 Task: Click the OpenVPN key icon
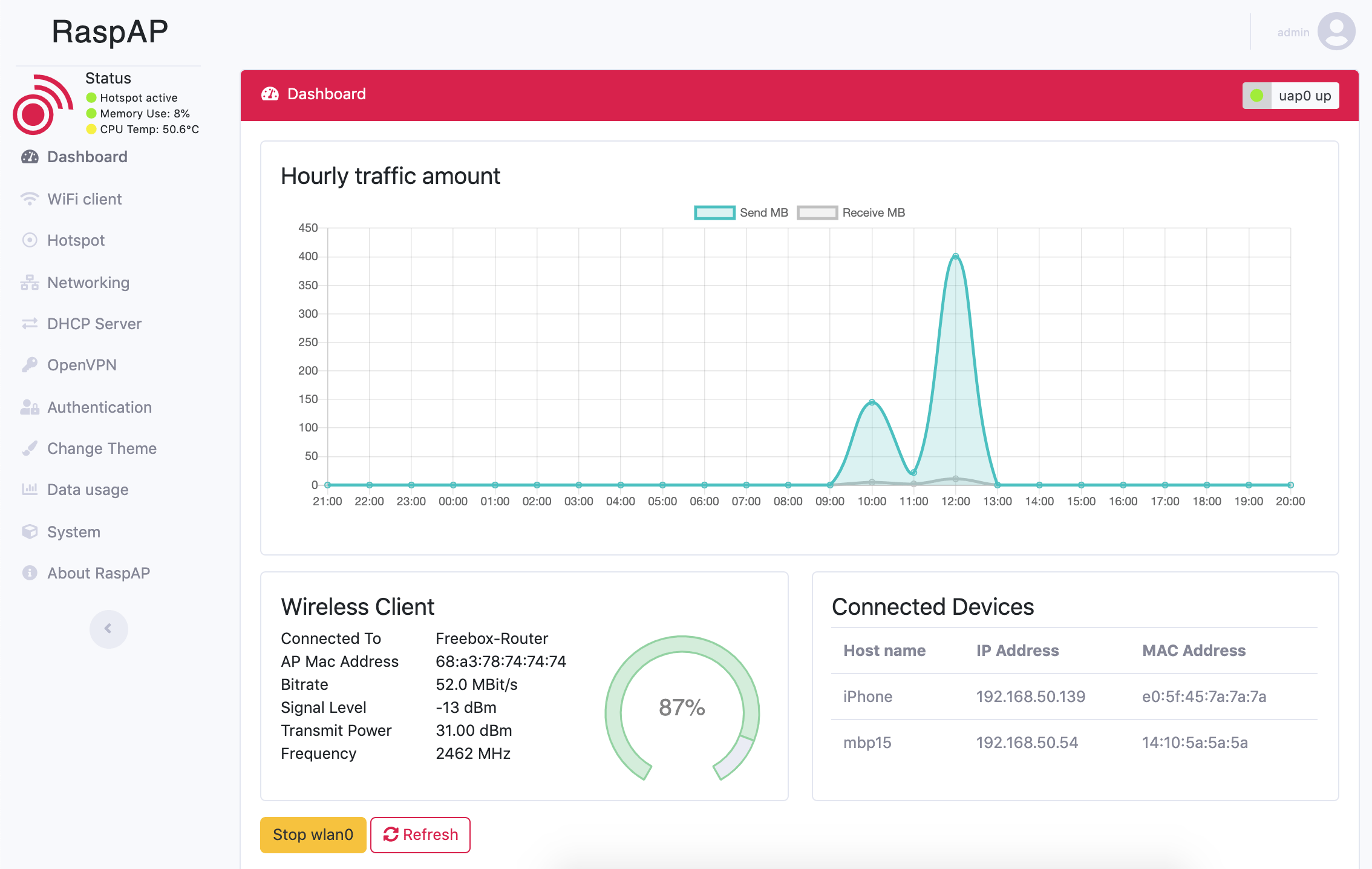tap(30, 365)
